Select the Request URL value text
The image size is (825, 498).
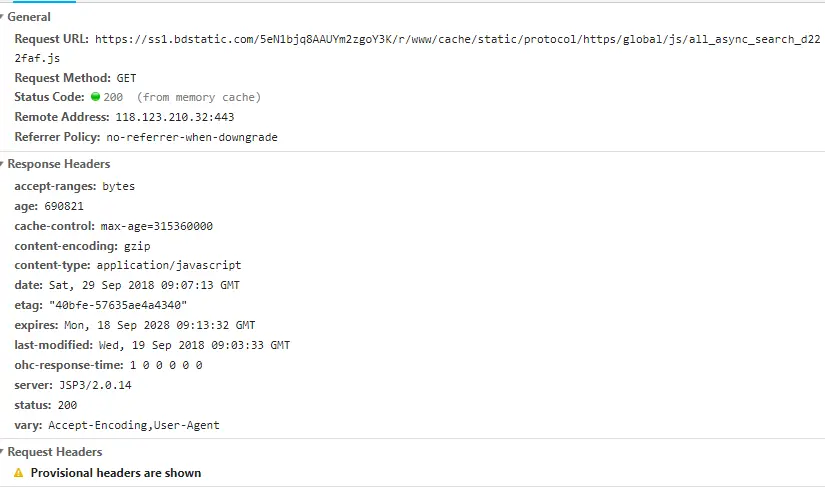pos(417,48)
